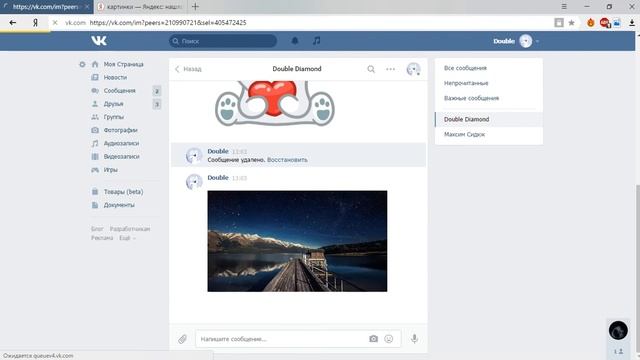640x360 pixels.
Task: Open the three-dots chat actions menu
Action: point(390,69)
